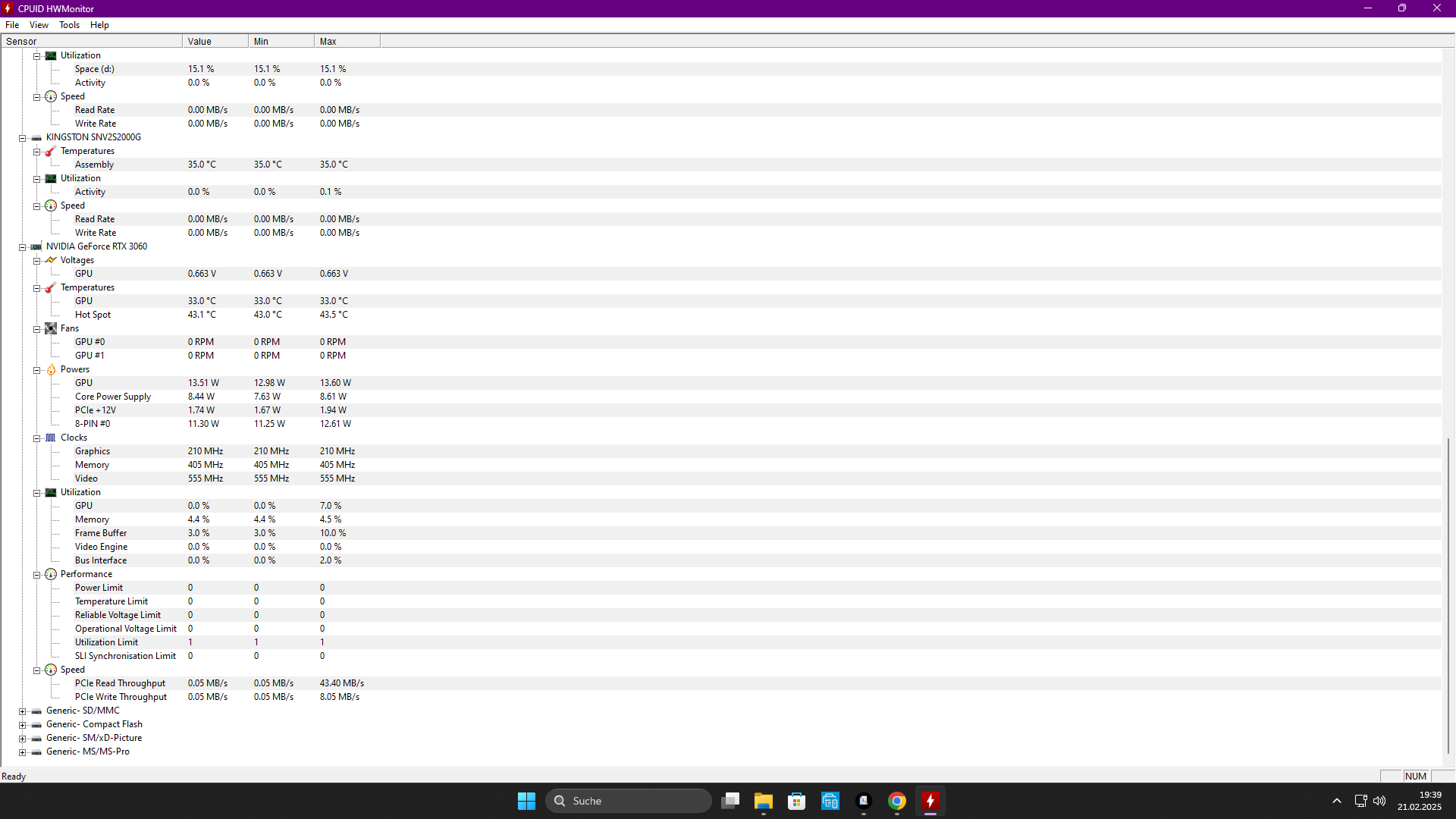
Task: Collapse the NVIDIA GeForce RTX 3060 tree
Action: 23,247
